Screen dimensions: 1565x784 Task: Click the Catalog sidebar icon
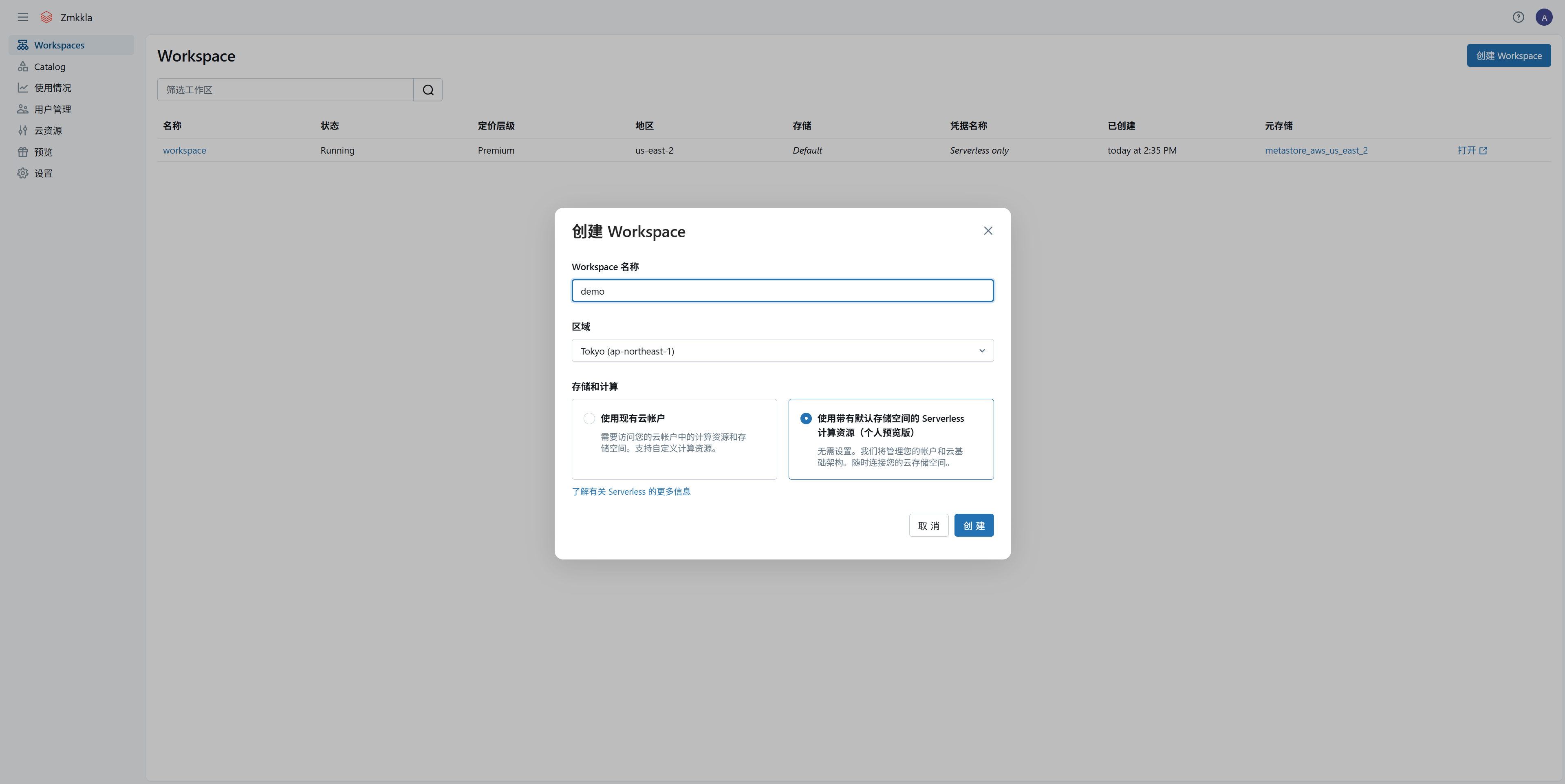(22, 66)
